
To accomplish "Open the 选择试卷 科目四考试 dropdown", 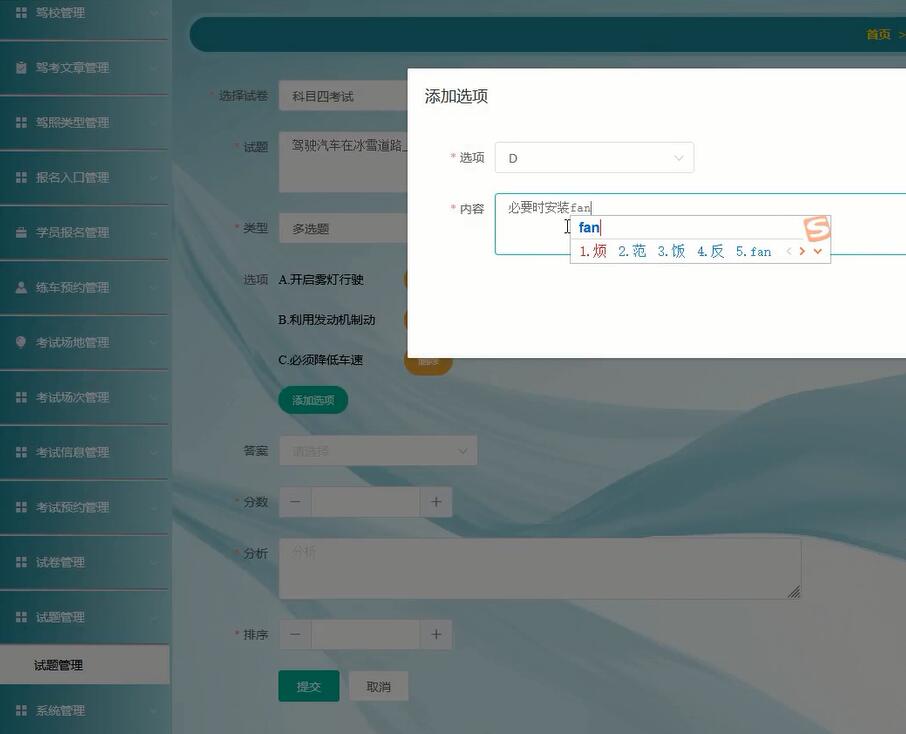I will point(343,96).
